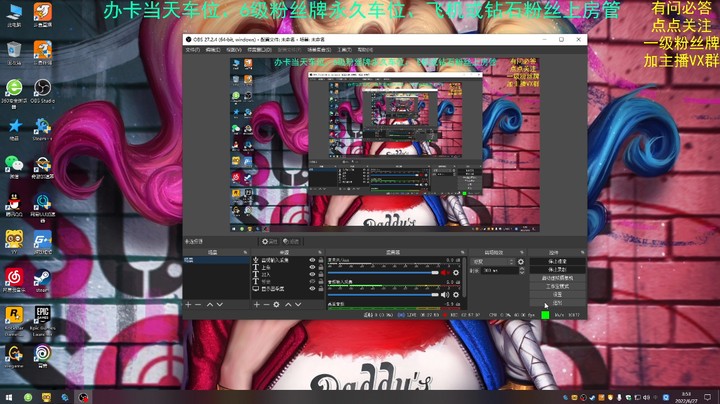Open settings gear for 音频输入采集 mixer channel
This screenshot has width=720, height=404.
[456, 295]
